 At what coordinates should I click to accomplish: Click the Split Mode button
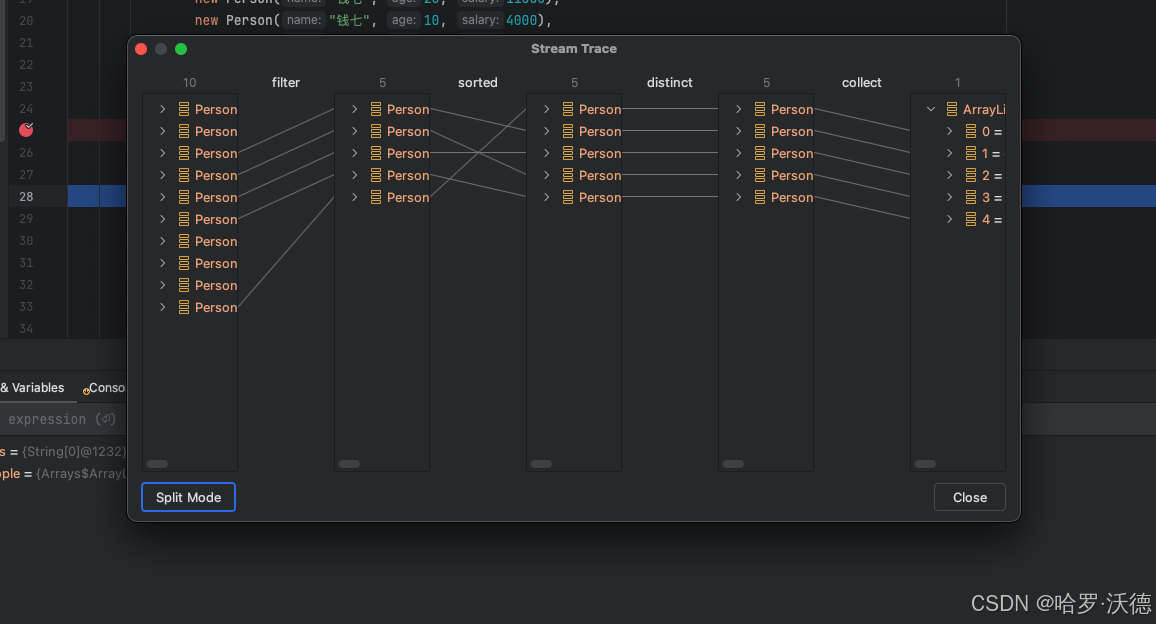pyautogui.click(x=188, y=497)
